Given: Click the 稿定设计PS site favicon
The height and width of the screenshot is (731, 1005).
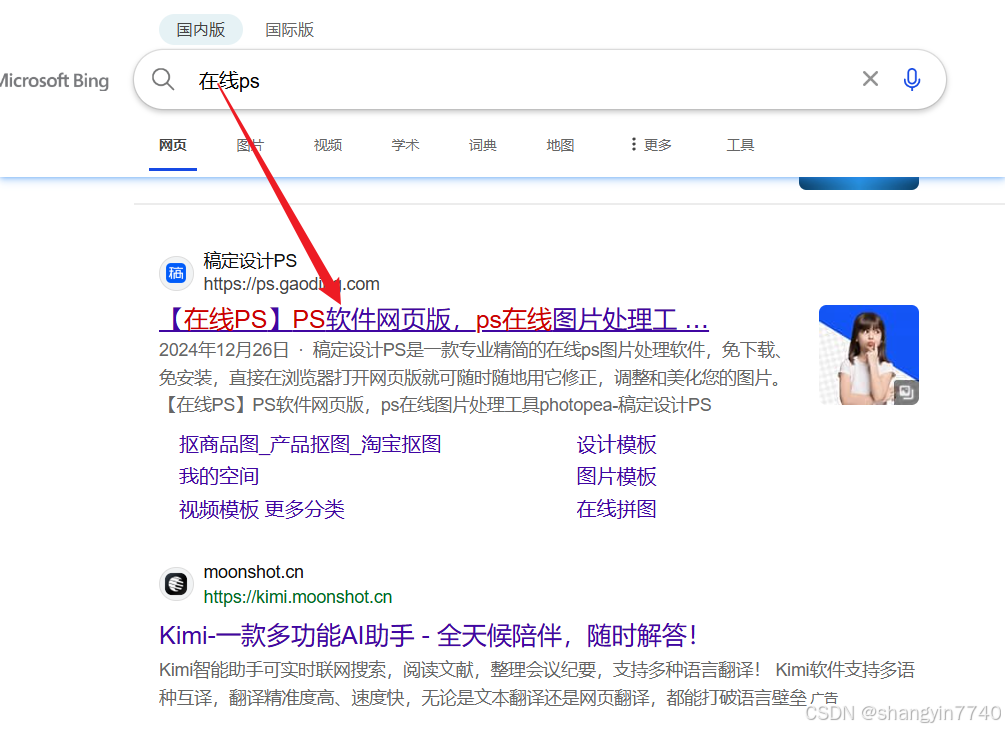Looking at the screenshot, I should tap(176, 273).
